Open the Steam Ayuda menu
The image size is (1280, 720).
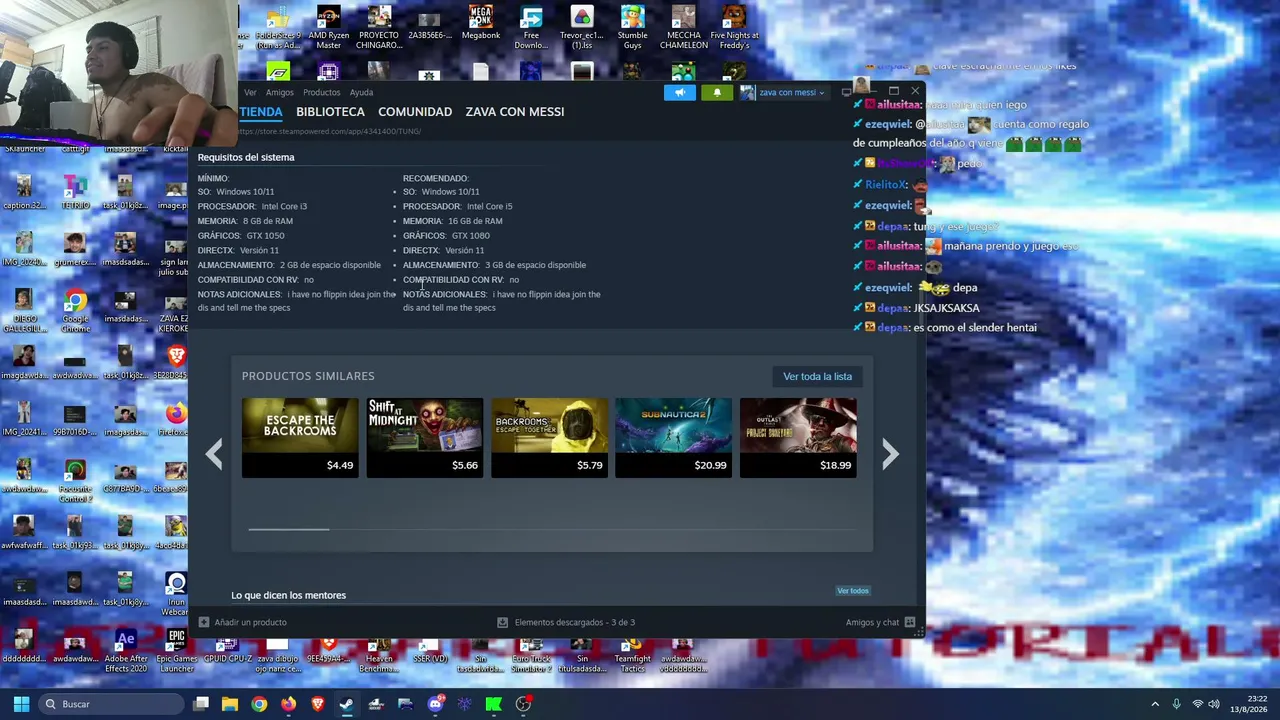[361, 93]
